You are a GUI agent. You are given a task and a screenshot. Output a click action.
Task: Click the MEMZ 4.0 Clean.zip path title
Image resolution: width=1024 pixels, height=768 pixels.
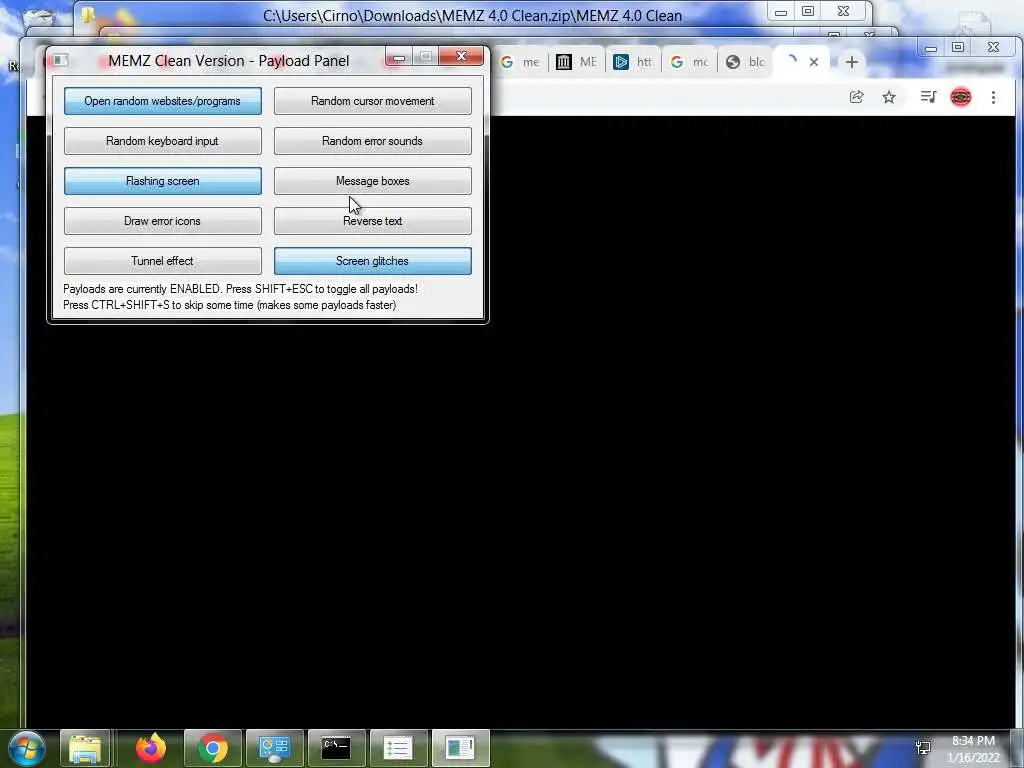472,16
